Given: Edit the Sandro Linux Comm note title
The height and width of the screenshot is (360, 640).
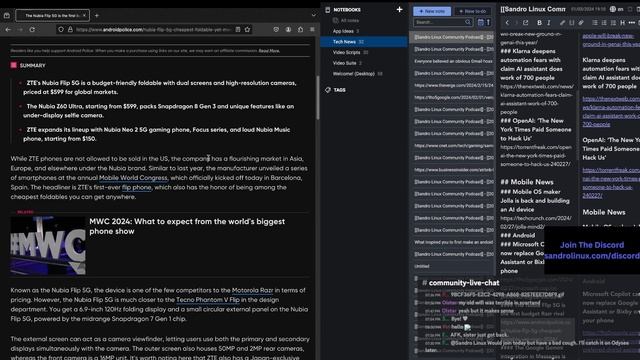Looking at the screenshot, I should pyautogui.click(x=533, y=9).
